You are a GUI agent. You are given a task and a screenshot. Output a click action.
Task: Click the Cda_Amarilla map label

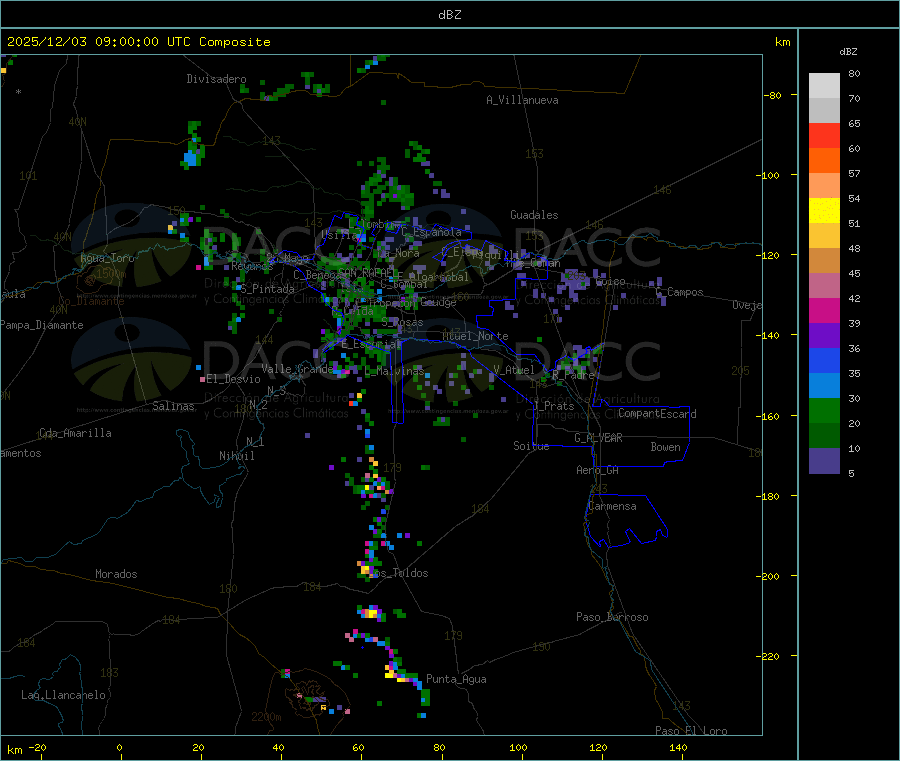75,433
